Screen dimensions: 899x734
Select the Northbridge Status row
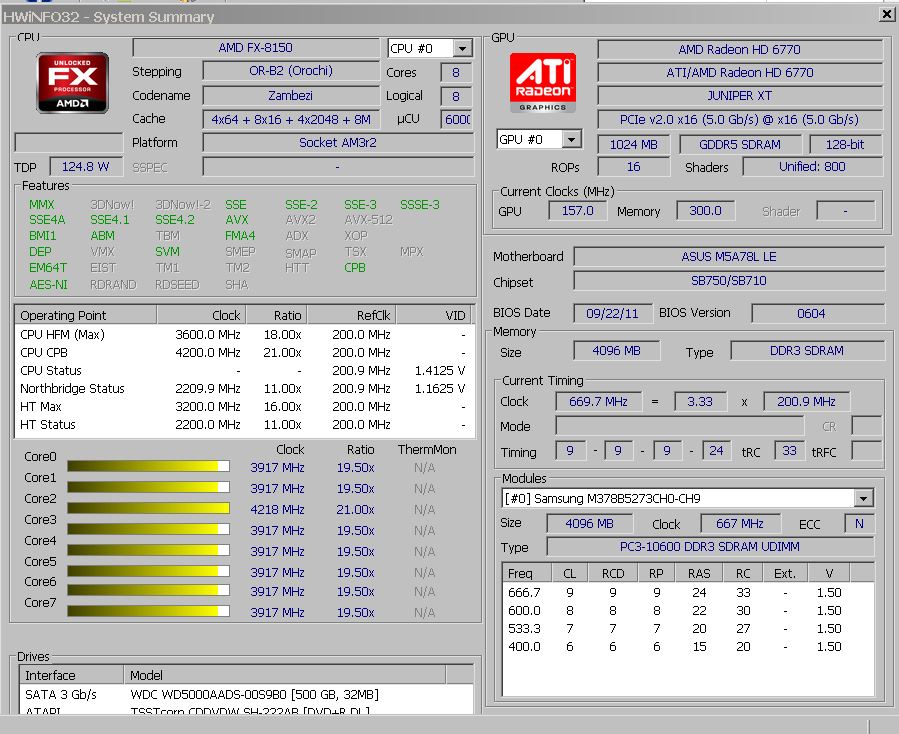pyautogui.click(x=244, y=388)
